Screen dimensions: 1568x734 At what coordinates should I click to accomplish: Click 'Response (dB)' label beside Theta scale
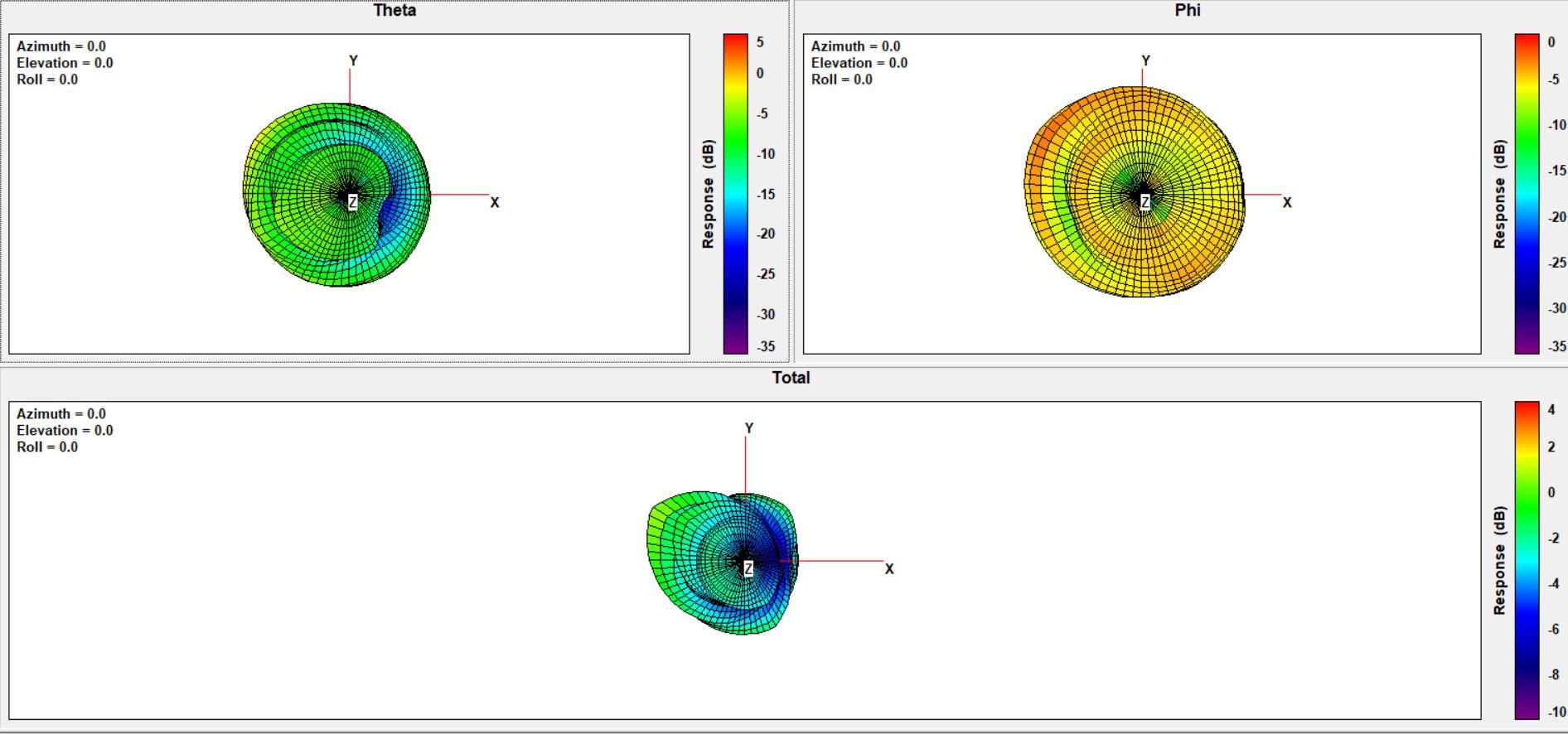click(x=708, y=194)
